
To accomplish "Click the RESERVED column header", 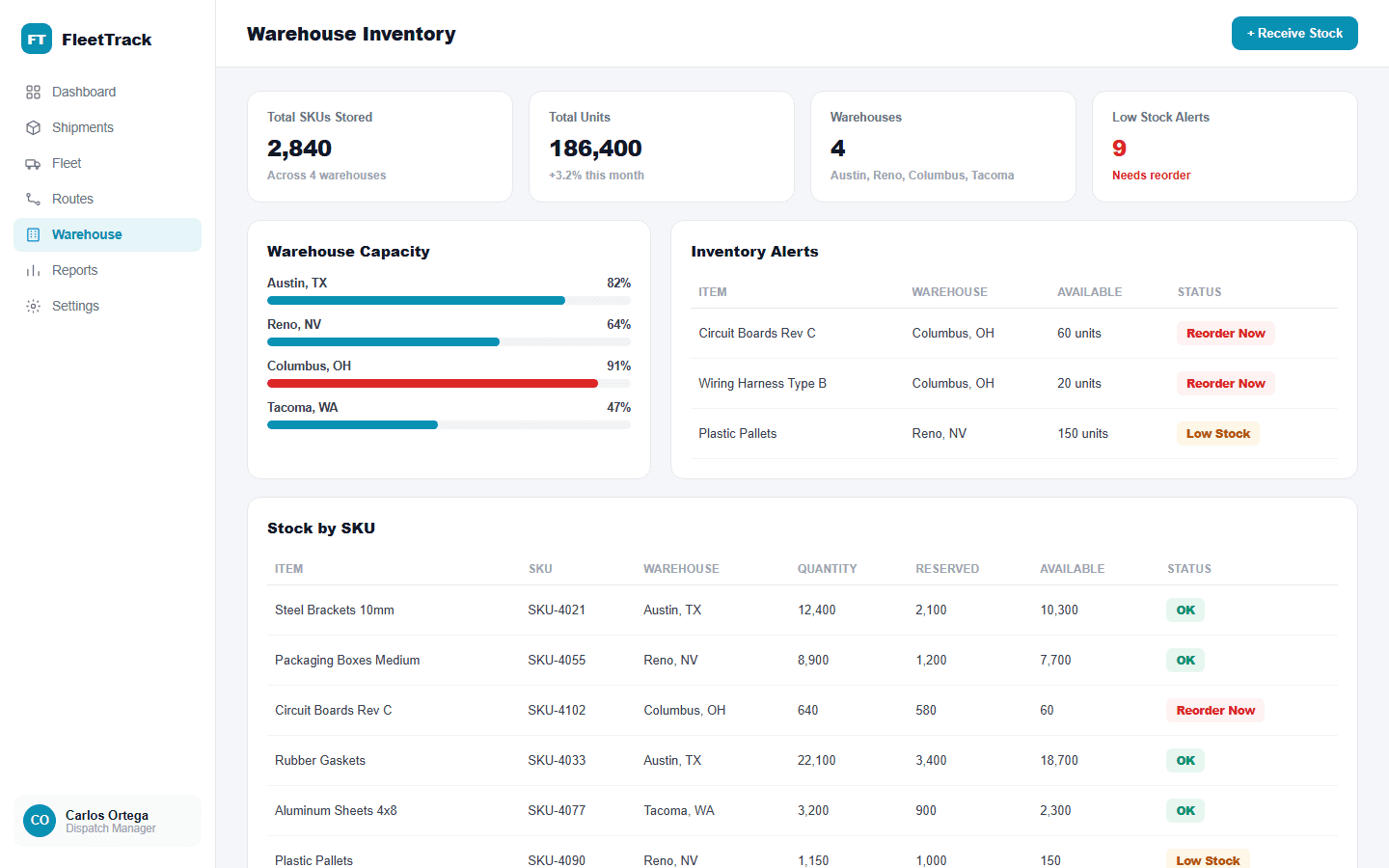I will tap(947, 569).
